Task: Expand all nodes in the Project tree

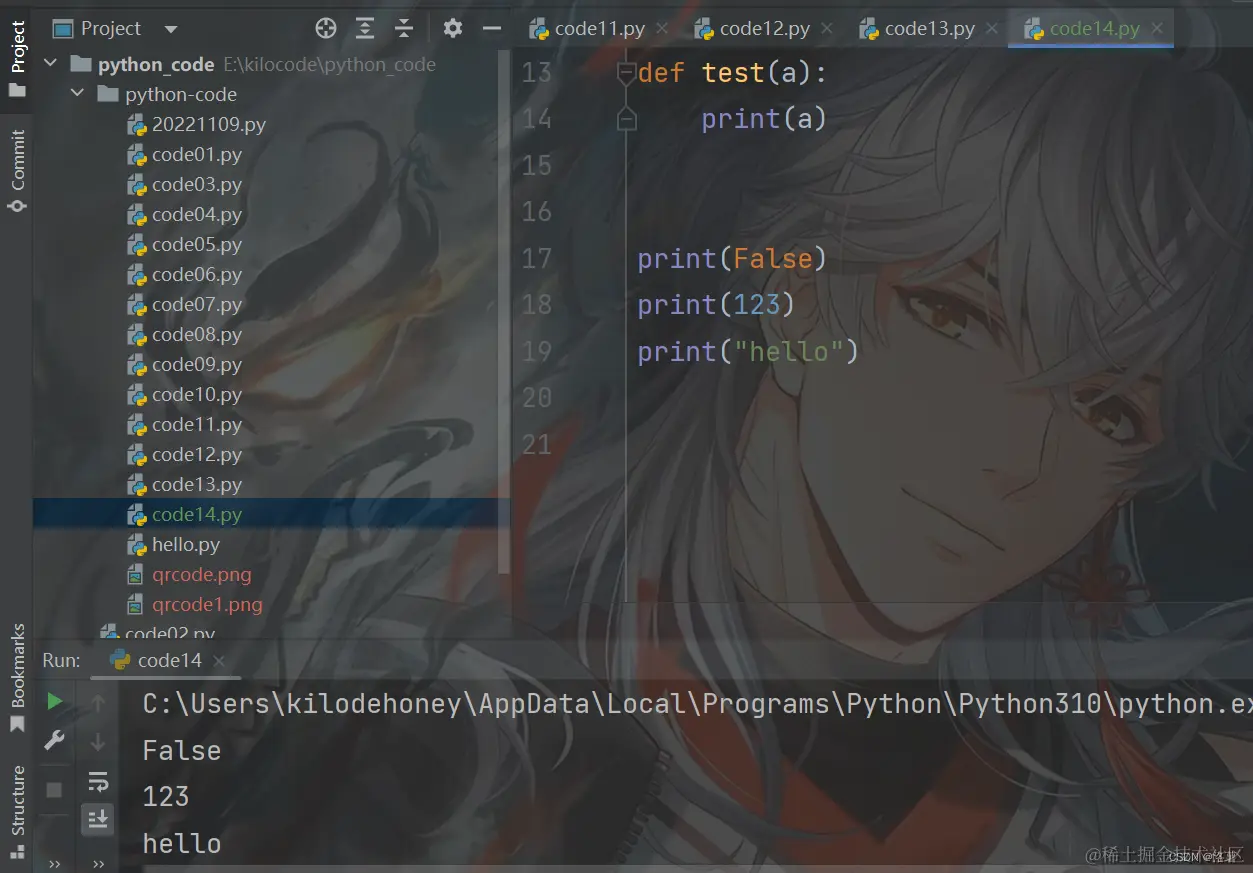Action: 365,28
